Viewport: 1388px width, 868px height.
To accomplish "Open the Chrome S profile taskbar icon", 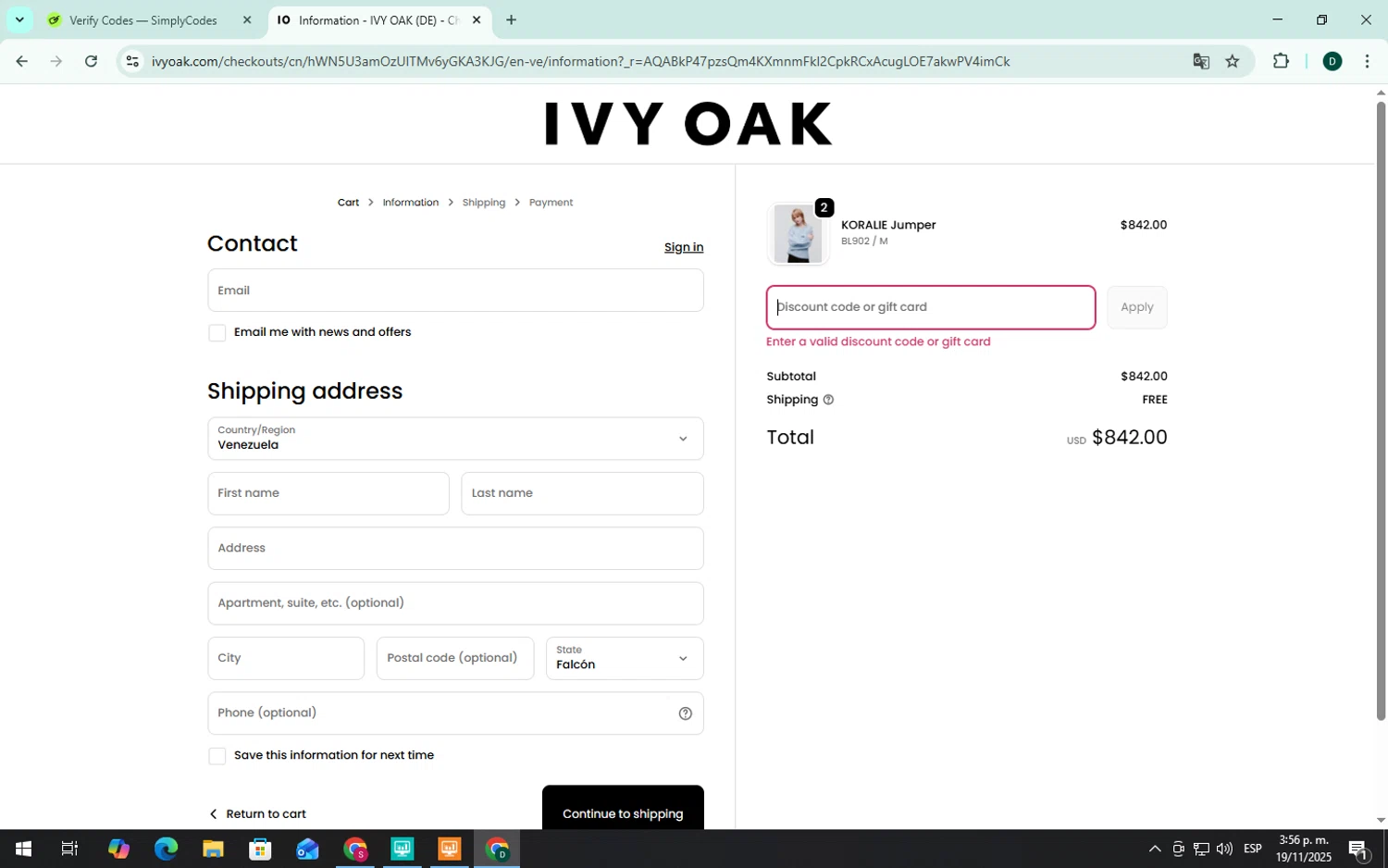I will [355, 849].
